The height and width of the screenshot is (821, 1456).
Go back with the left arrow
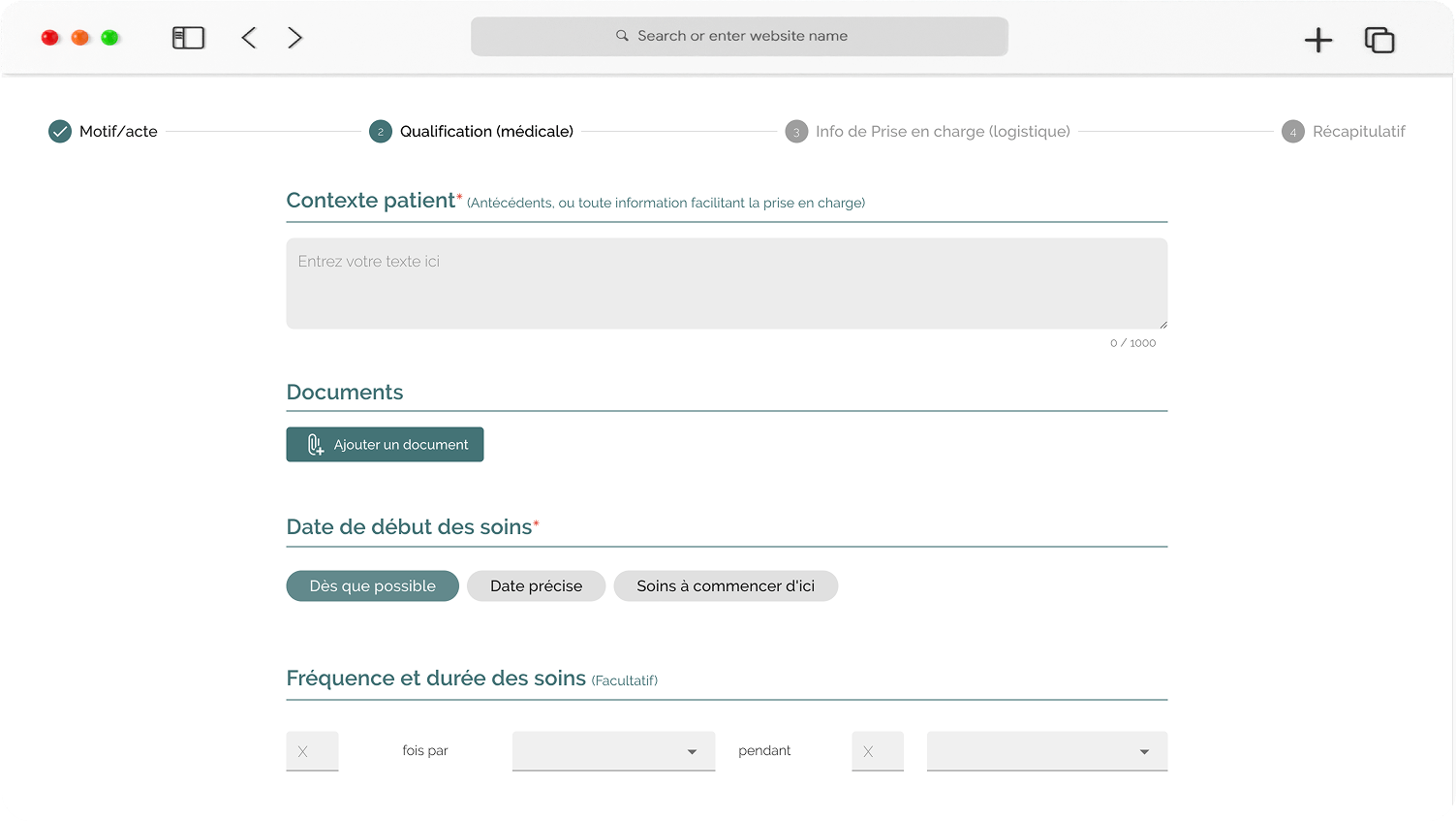tap(249, 38)
